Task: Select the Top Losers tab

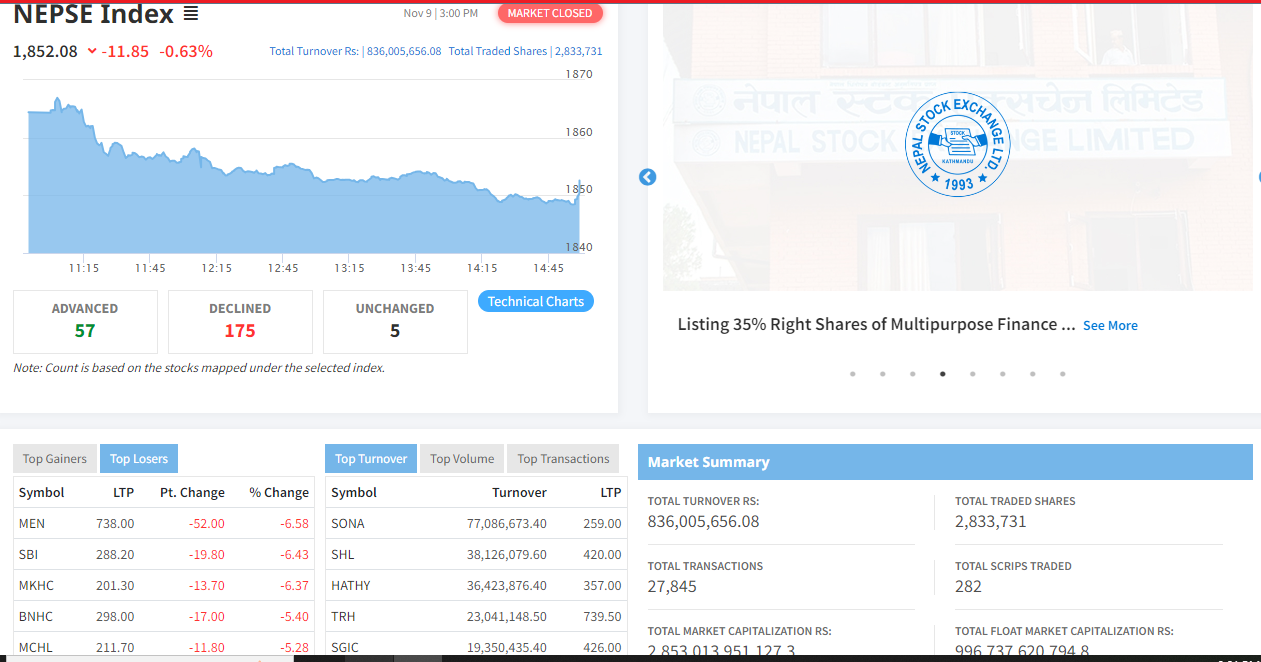Action: pos(139,459)
